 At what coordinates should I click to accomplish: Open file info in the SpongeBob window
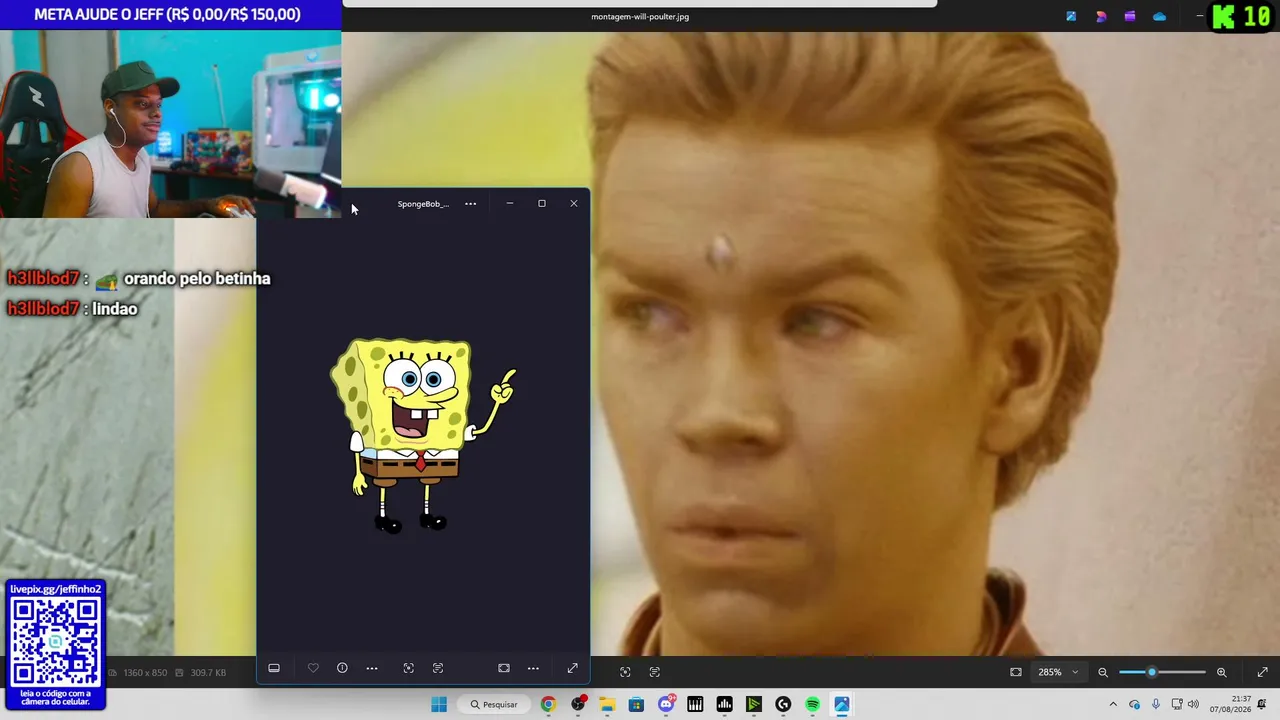click(x=342, y=668)
